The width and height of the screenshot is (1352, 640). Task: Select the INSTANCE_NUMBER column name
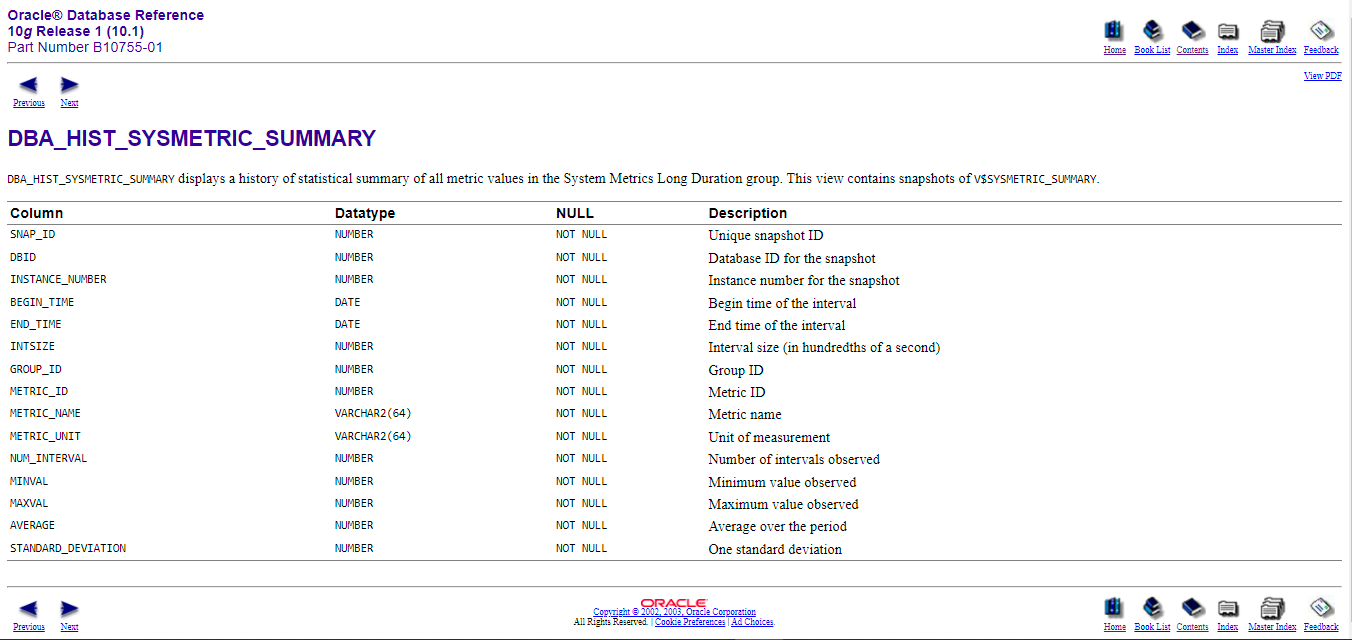58,280
